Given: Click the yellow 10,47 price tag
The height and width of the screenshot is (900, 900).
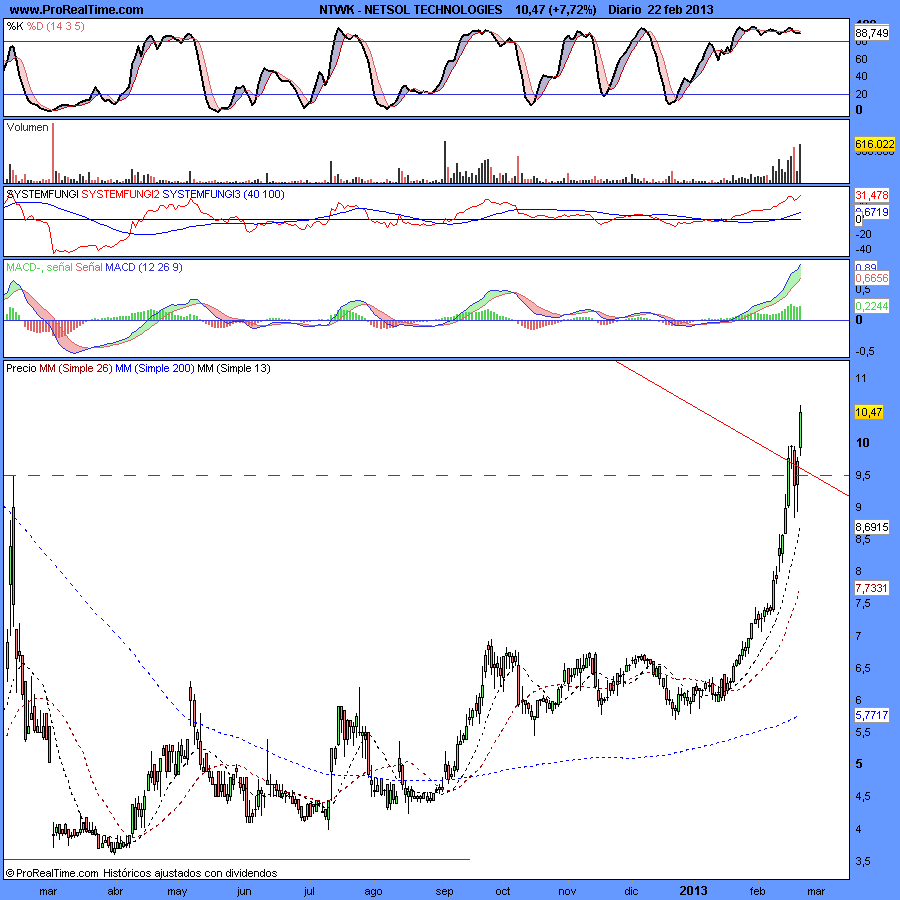Looking at the screenshot, I should [868, 412].
